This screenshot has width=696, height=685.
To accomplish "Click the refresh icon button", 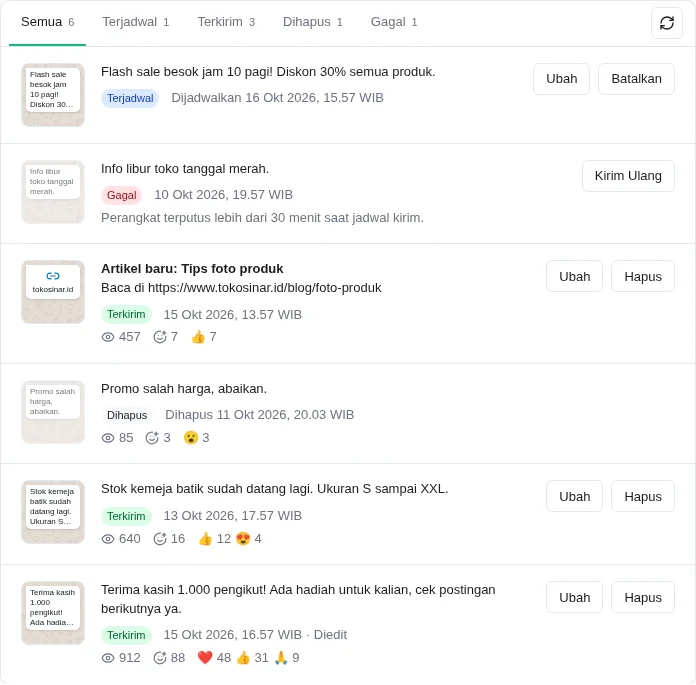I will click(666, 23).
